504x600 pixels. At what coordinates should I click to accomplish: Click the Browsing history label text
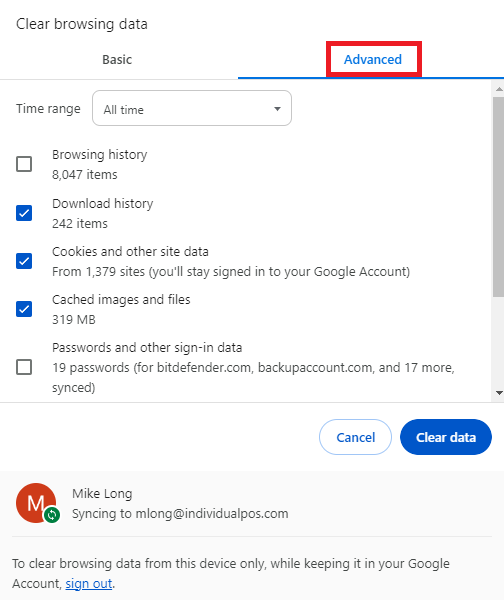point(99,155)
